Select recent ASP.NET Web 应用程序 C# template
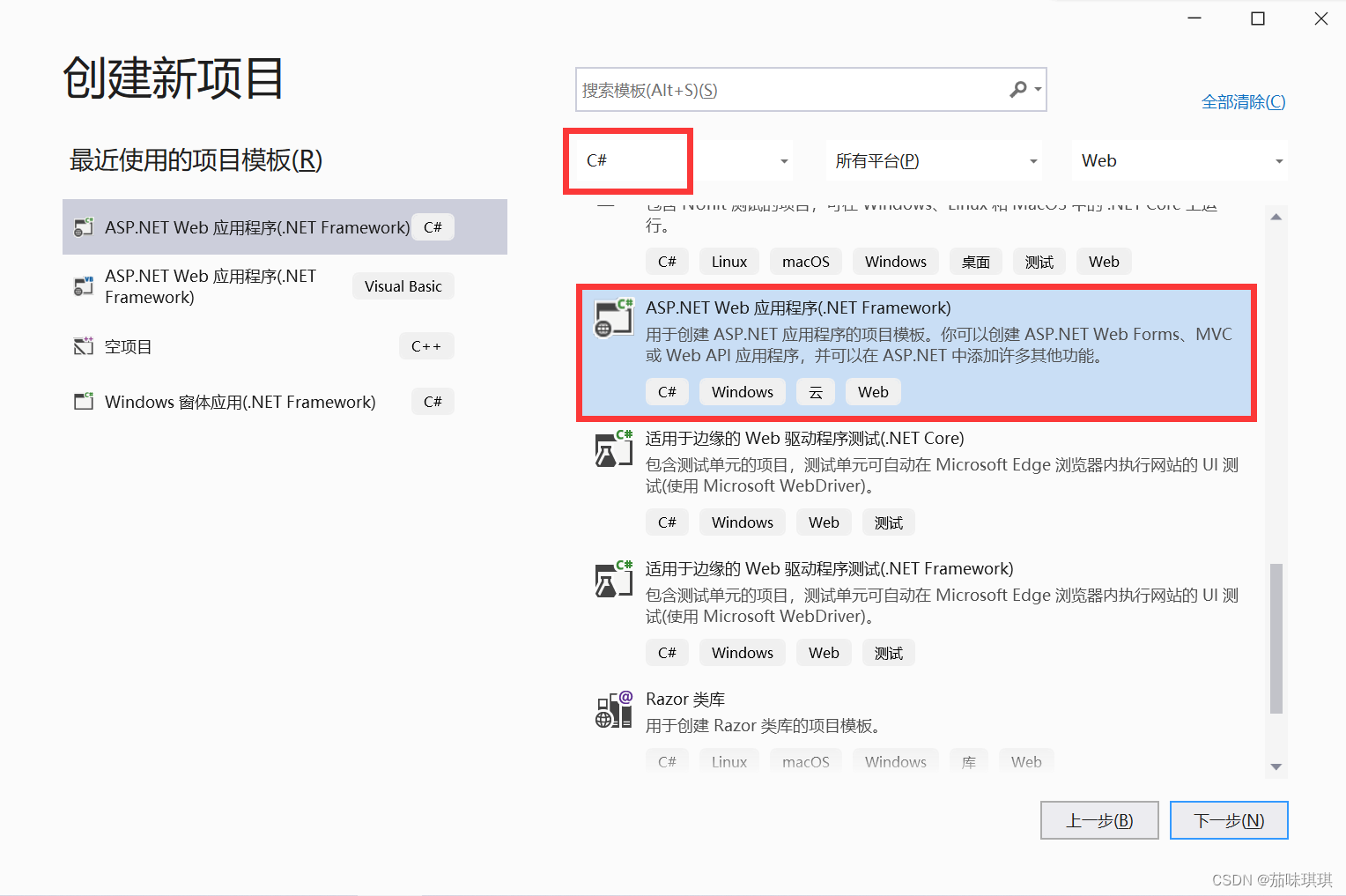This screenshot has width=1346, height=896. point(285,227)
